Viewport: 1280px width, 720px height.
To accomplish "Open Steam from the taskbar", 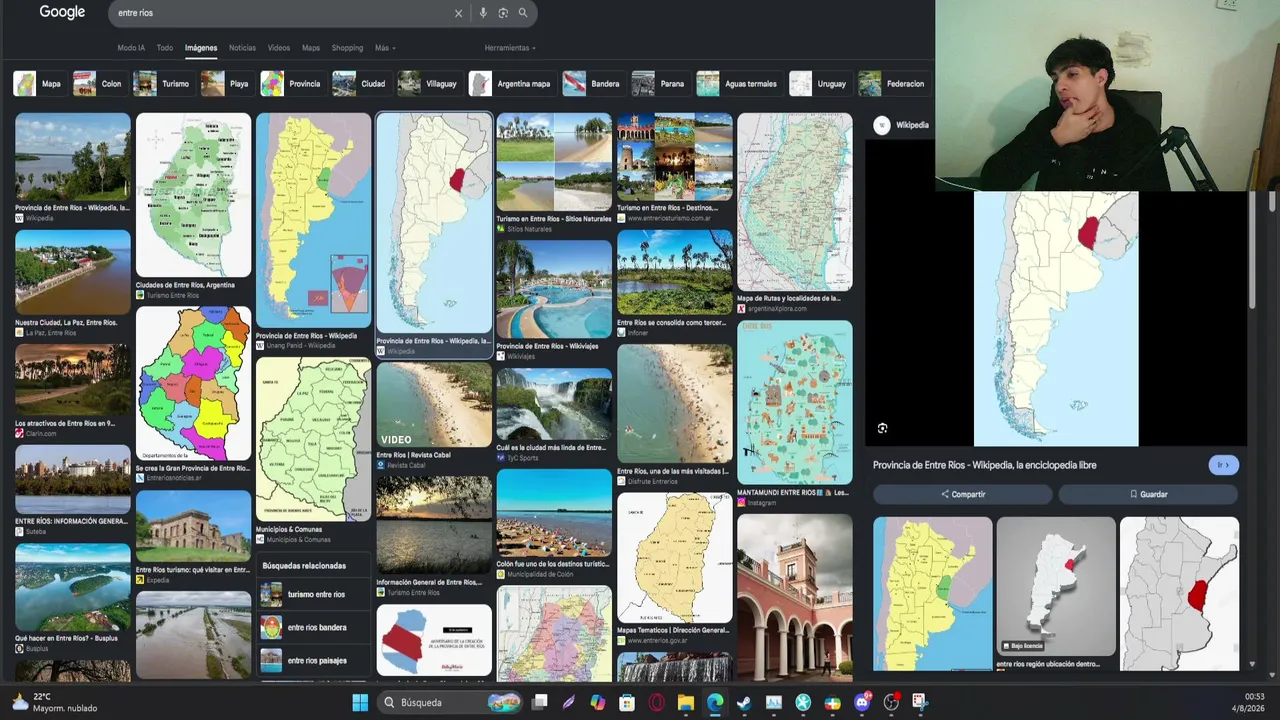I will (x=744, y=703).
